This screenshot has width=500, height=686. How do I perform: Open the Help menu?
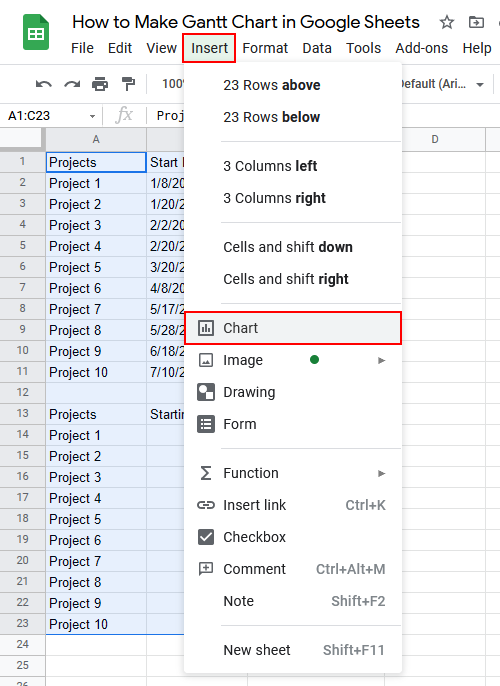click(x=477, y=48)
